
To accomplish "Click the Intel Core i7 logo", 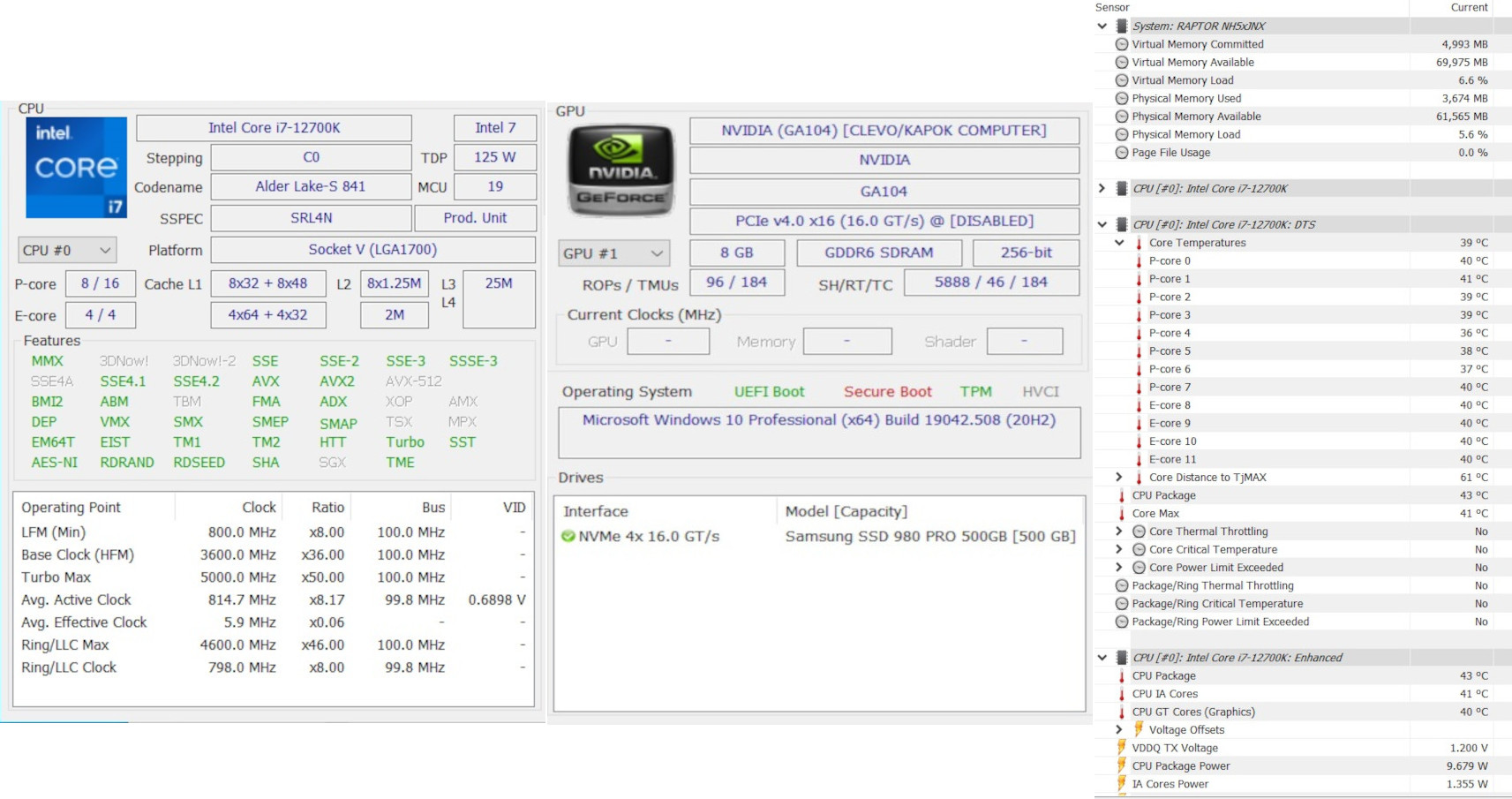I will [77, 168].
